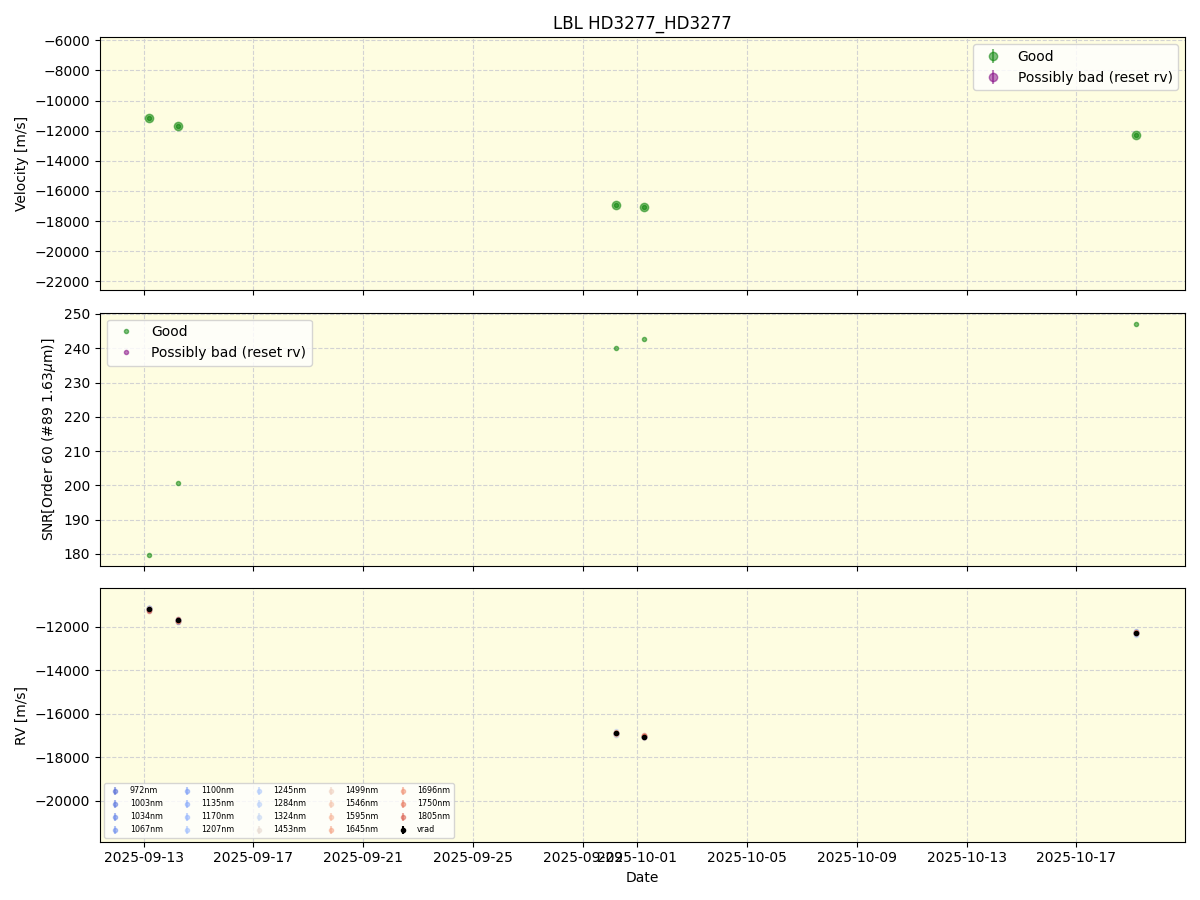Click the 1170nm legend marker
The image size is (1200, 900).
click(187, 817)
